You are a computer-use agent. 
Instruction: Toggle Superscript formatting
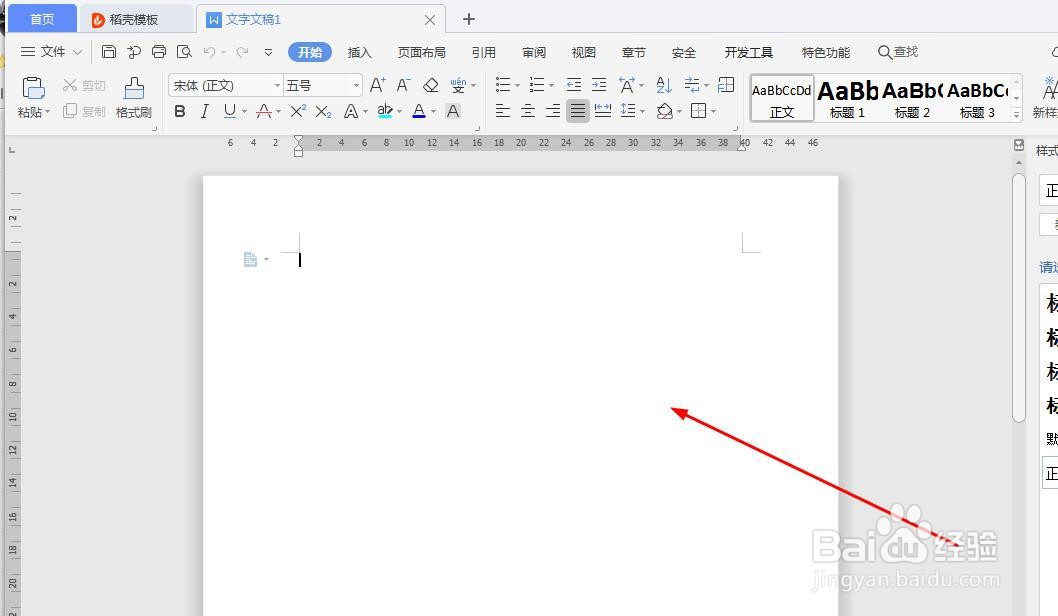(x=298, y=111)
